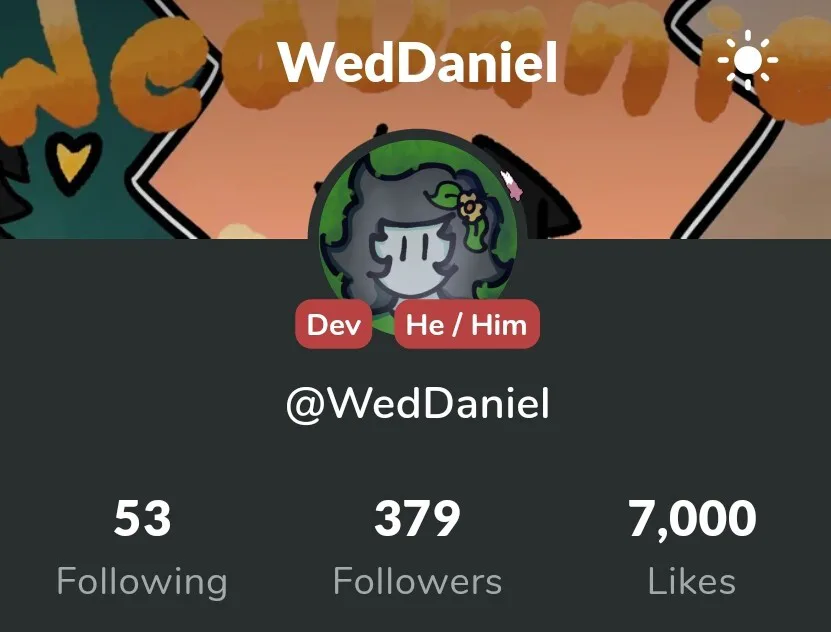Open the 53 following count
This screenshot has width=831, height=632.
point(143,518)
